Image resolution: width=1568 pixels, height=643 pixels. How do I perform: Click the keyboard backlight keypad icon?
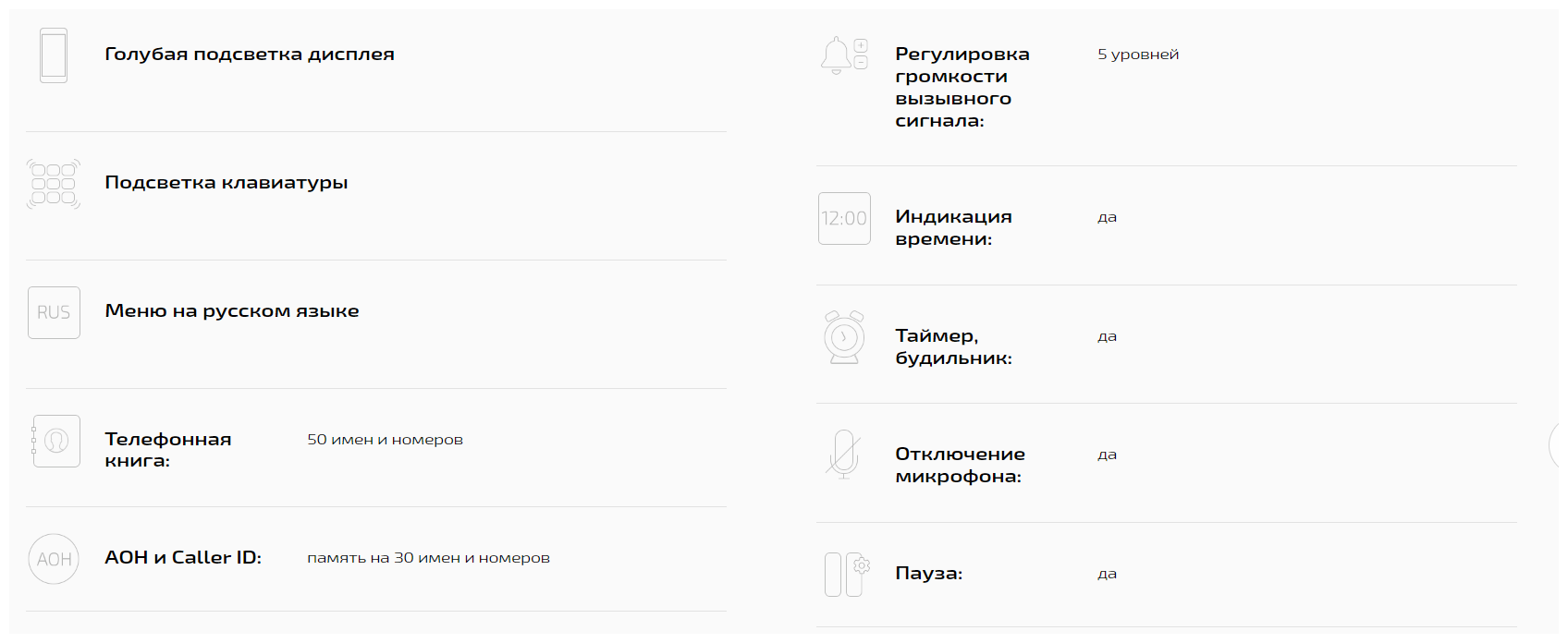54,184
